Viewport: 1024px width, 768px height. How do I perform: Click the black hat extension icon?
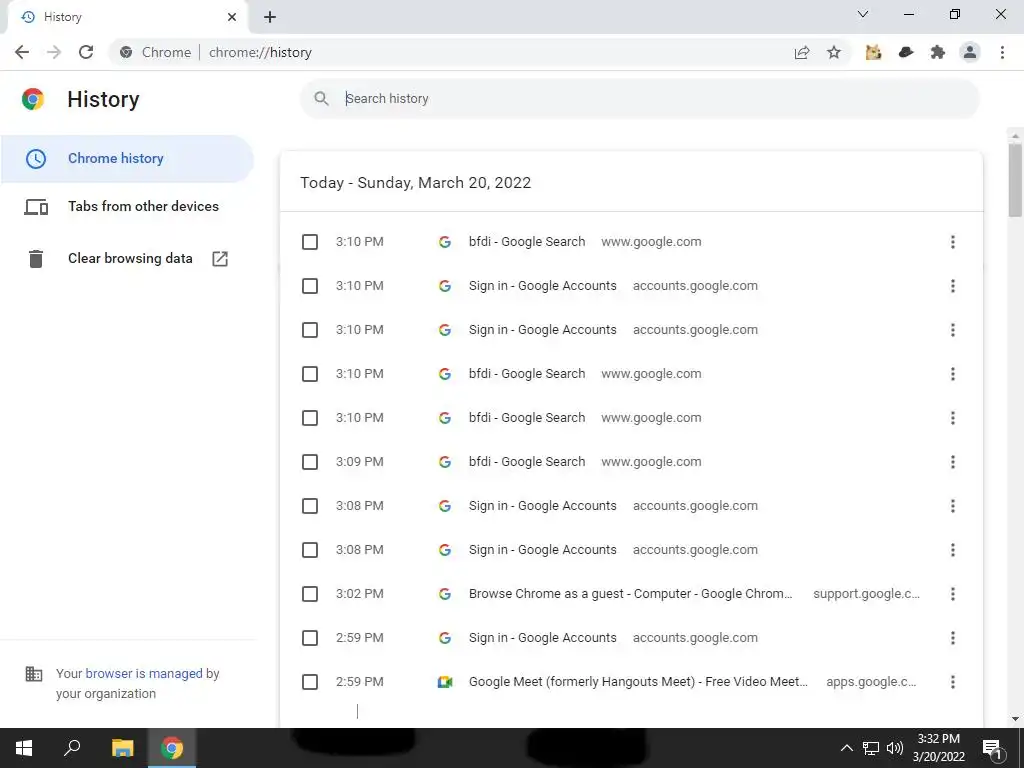(x=906, y=52)
